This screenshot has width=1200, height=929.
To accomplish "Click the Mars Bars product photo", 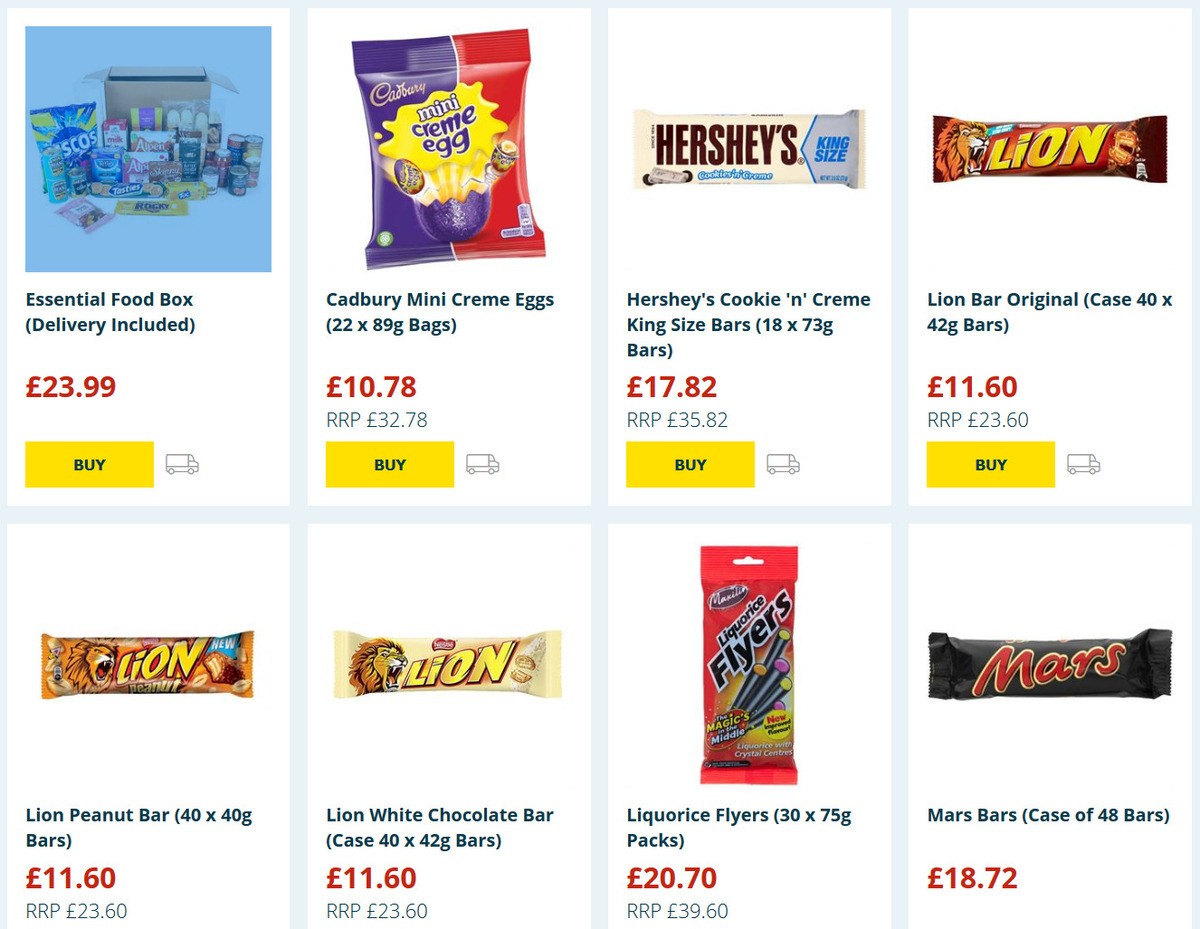I will coord(1048,663).
